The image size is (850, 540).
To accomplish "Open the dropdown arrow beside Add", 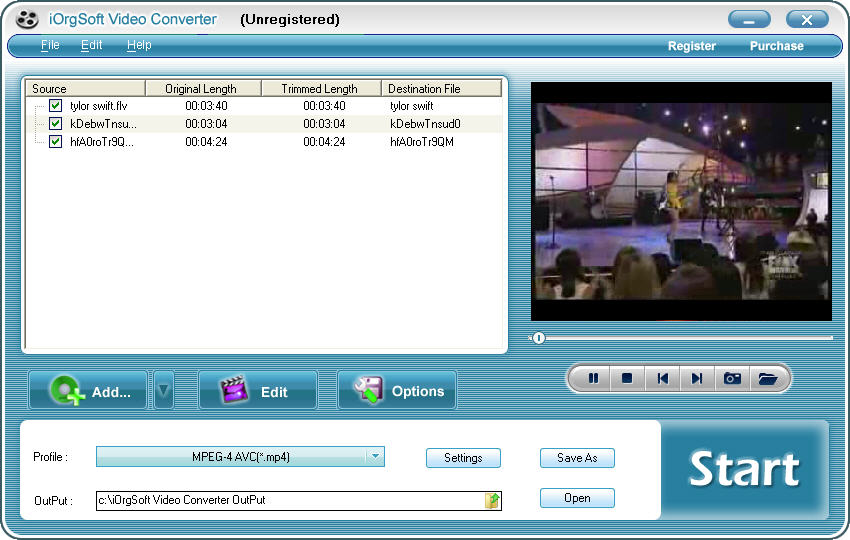I will pos(163,391).
